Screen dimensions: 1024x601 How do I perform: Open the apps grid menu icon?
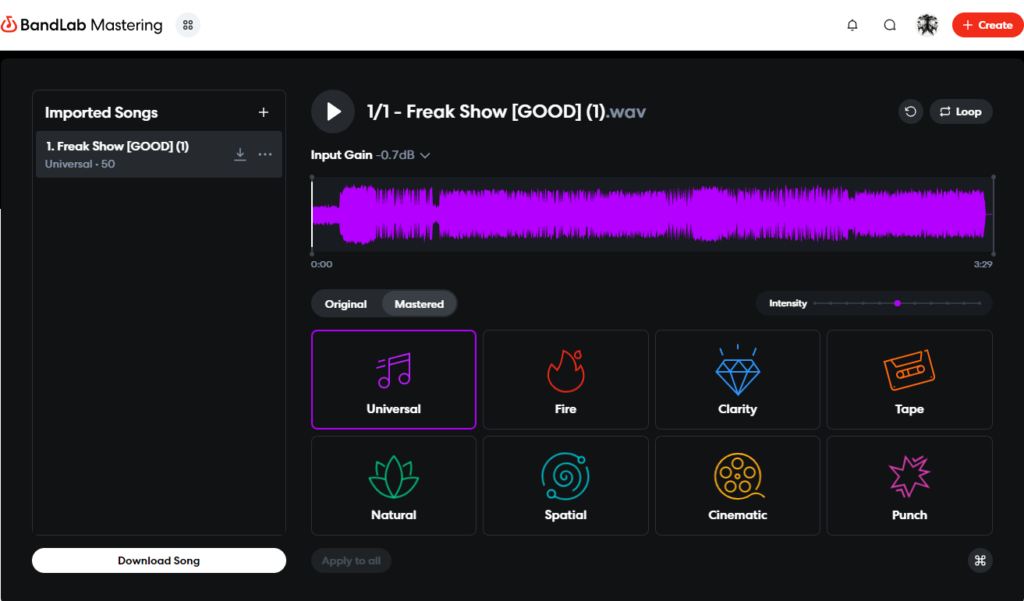click(188, 25)
